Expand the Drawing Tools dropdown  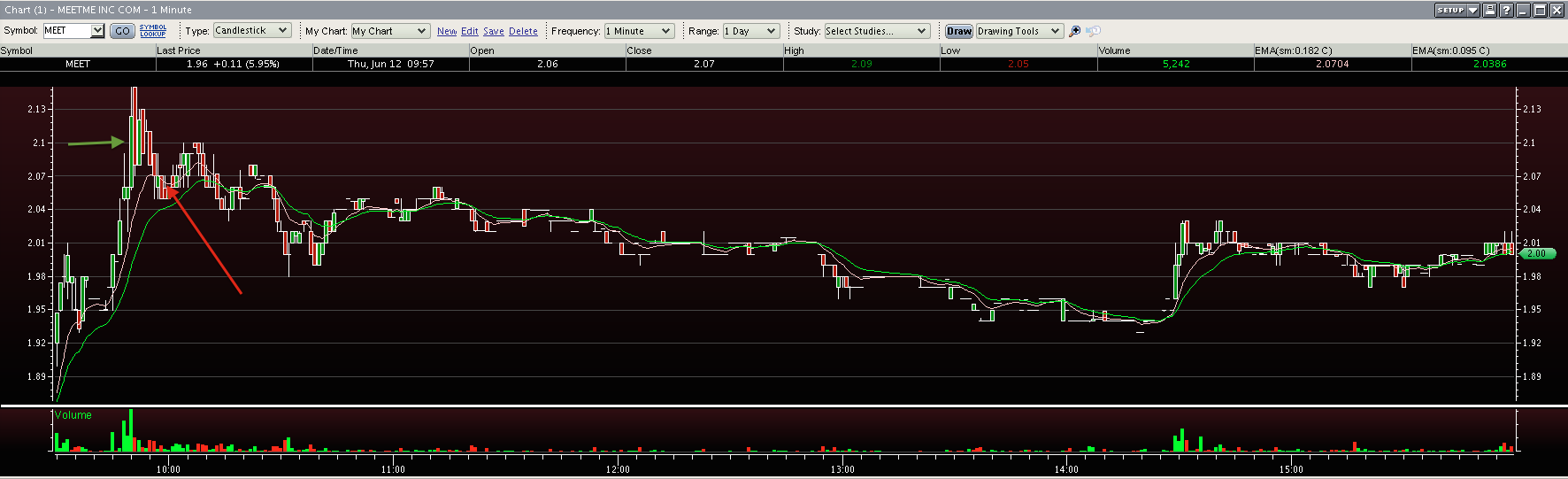pyautogui.click(x=1018, y=31)
